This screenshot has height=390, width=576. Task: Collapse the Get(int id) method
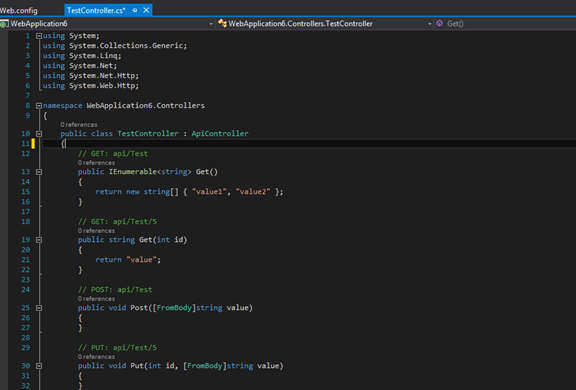[39, 240]
